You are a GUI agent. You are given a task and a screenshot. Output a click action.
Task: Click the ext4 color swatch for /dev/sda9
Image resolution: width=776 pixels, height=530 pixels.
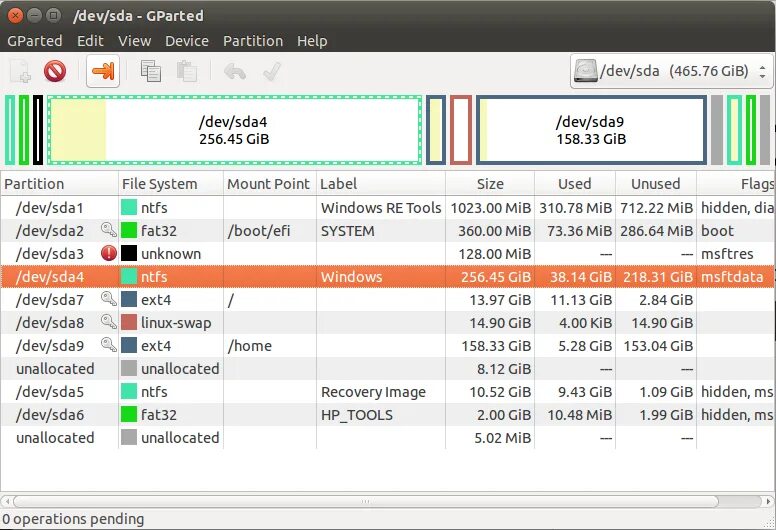(x=129, y=345)
